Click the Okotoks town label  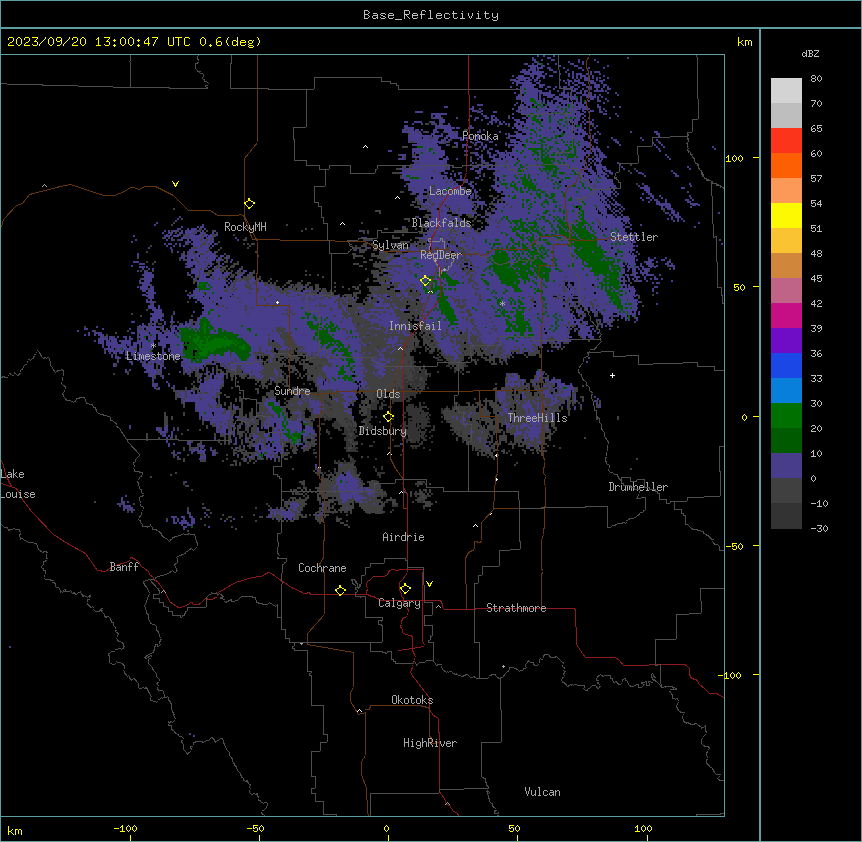point(412,700)
